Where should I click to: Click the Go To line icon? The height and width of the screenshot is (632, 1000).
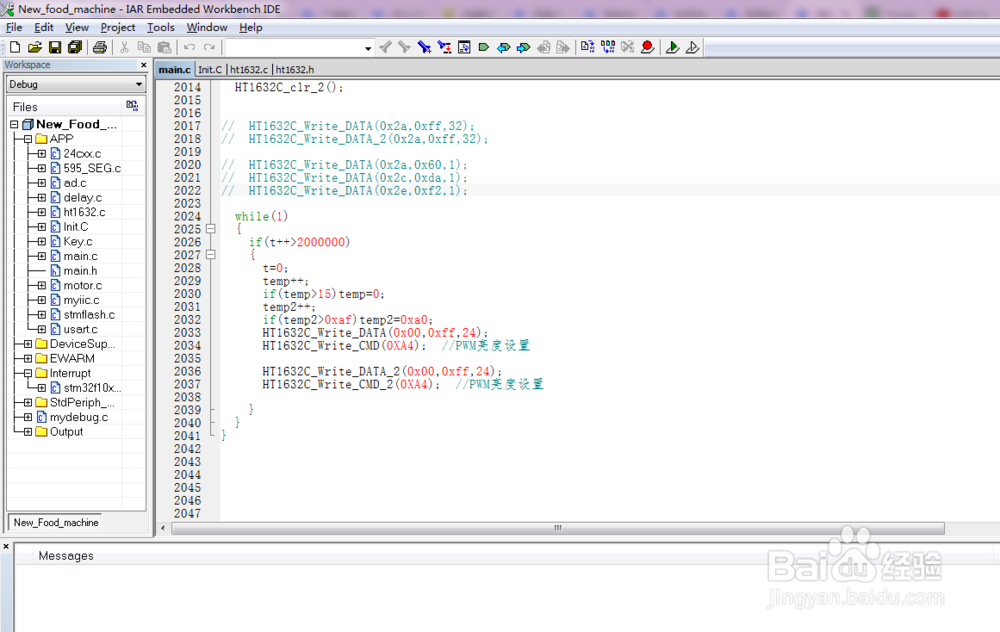pos(464,47)
